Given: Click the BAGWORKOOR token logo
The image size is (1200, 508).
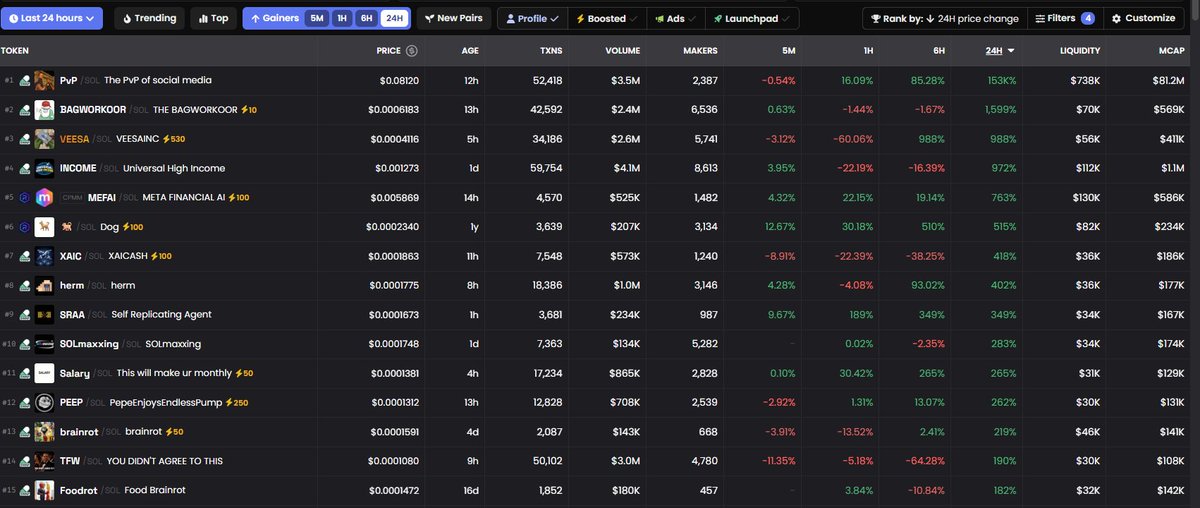Looking at the screenshot, I should (44, 110).
